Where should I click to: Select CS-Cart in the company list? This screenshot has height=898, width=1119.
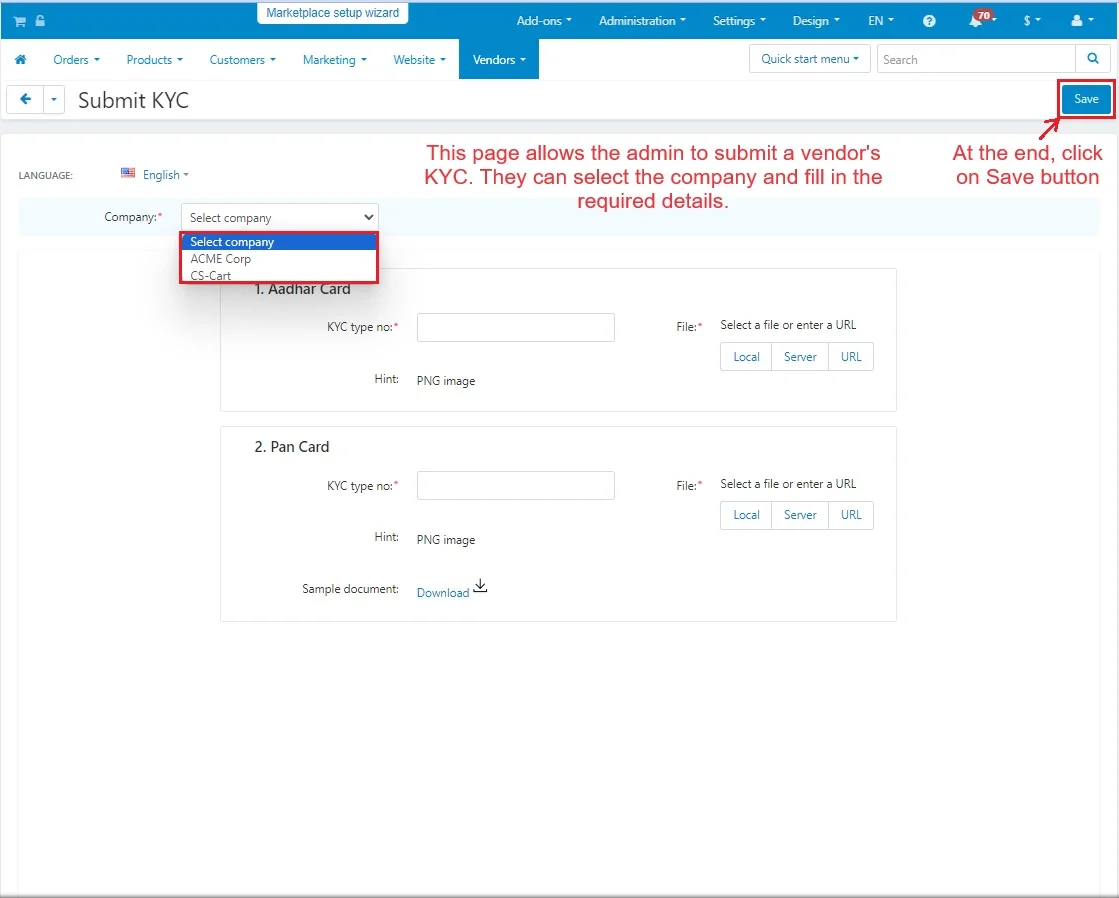[x=211, y=275]
